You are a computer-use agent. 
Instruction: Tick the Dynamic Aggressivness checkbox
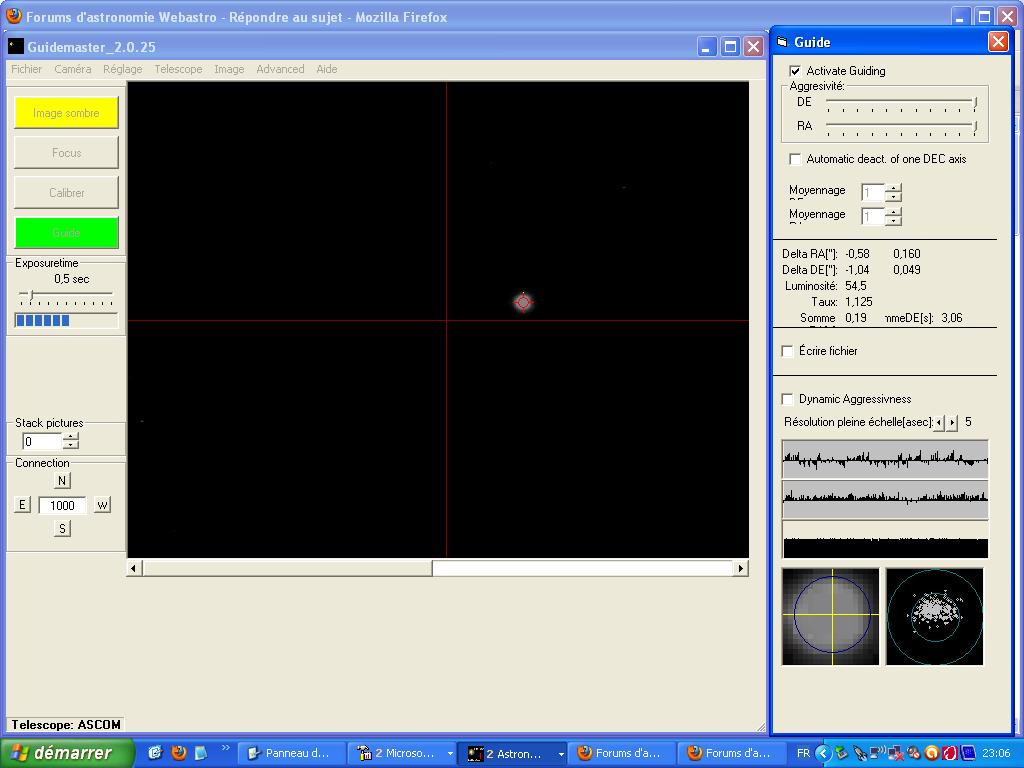[x=788, y=399]
